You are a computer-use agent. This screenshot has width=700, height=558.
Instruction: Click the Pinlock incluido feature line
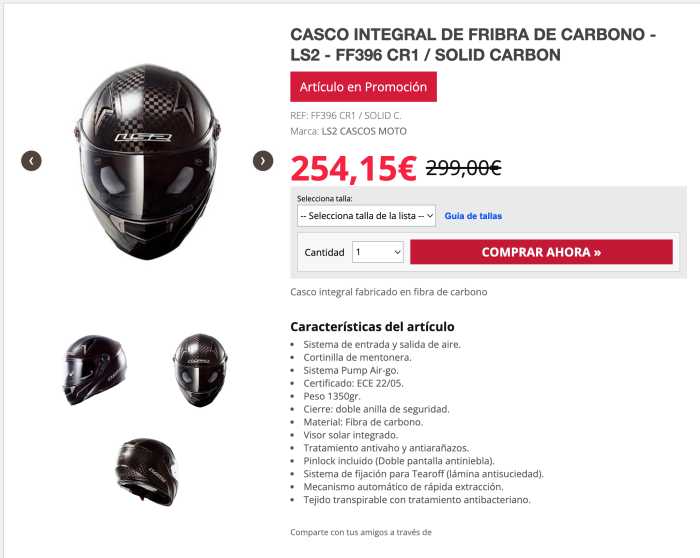[x=399, y=461]
